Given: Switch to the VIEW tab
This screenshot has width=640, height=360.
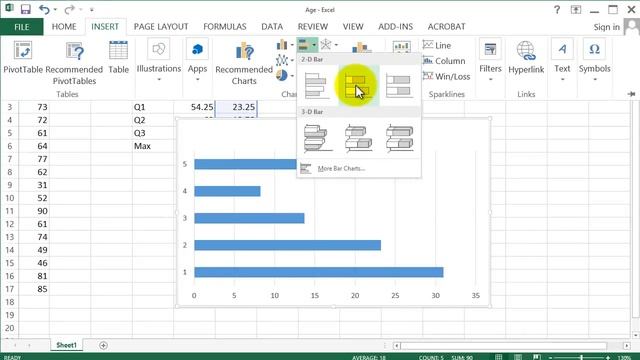Looking at the screenshot, I should (x=353, y=27).
